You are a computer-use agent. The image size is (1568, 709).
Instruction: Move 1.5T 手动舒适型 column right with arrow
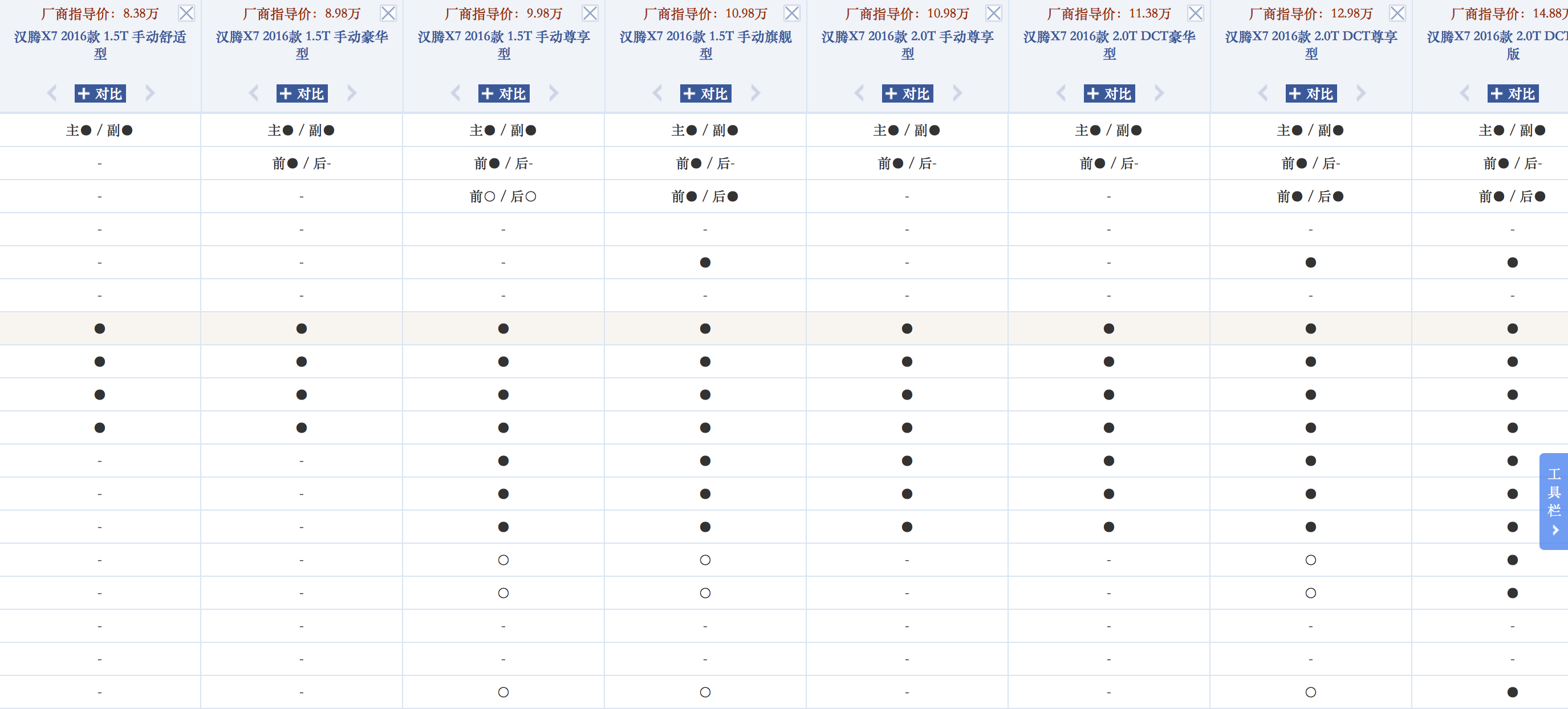(150, 93)
